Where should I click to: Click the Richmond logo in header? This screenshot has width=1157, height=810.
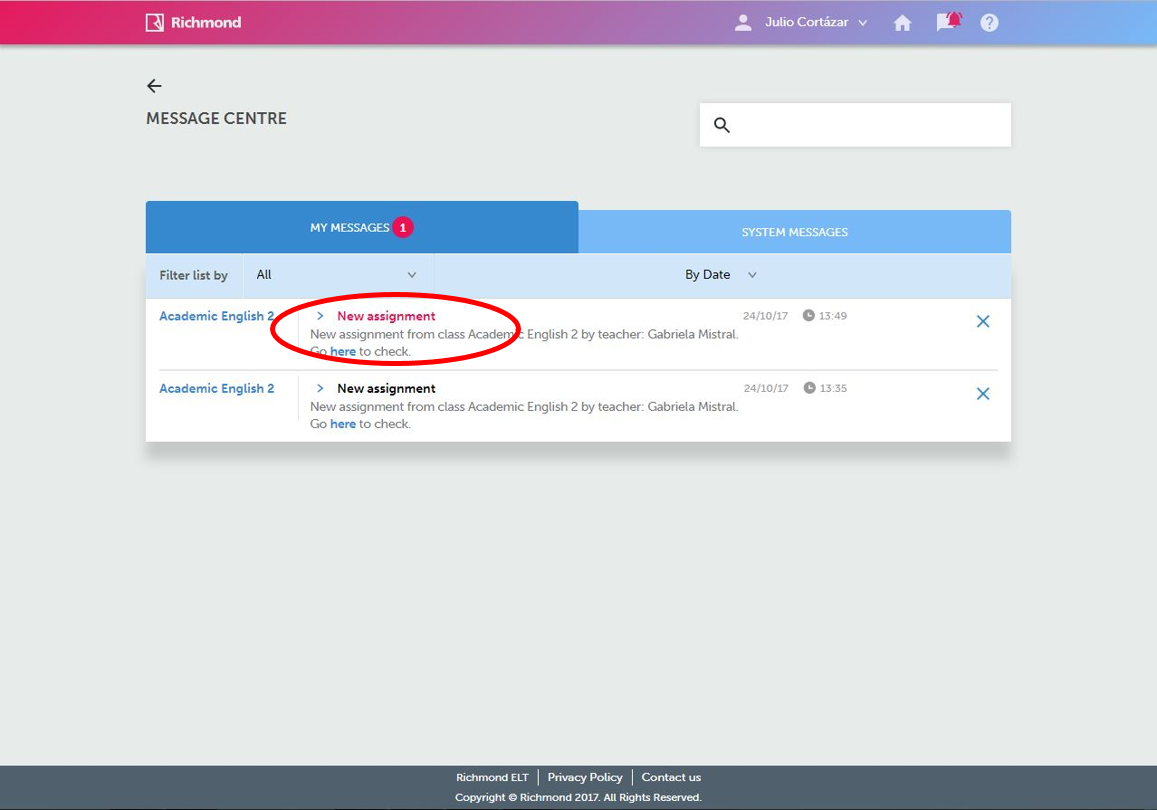click(x=193, y=22)
